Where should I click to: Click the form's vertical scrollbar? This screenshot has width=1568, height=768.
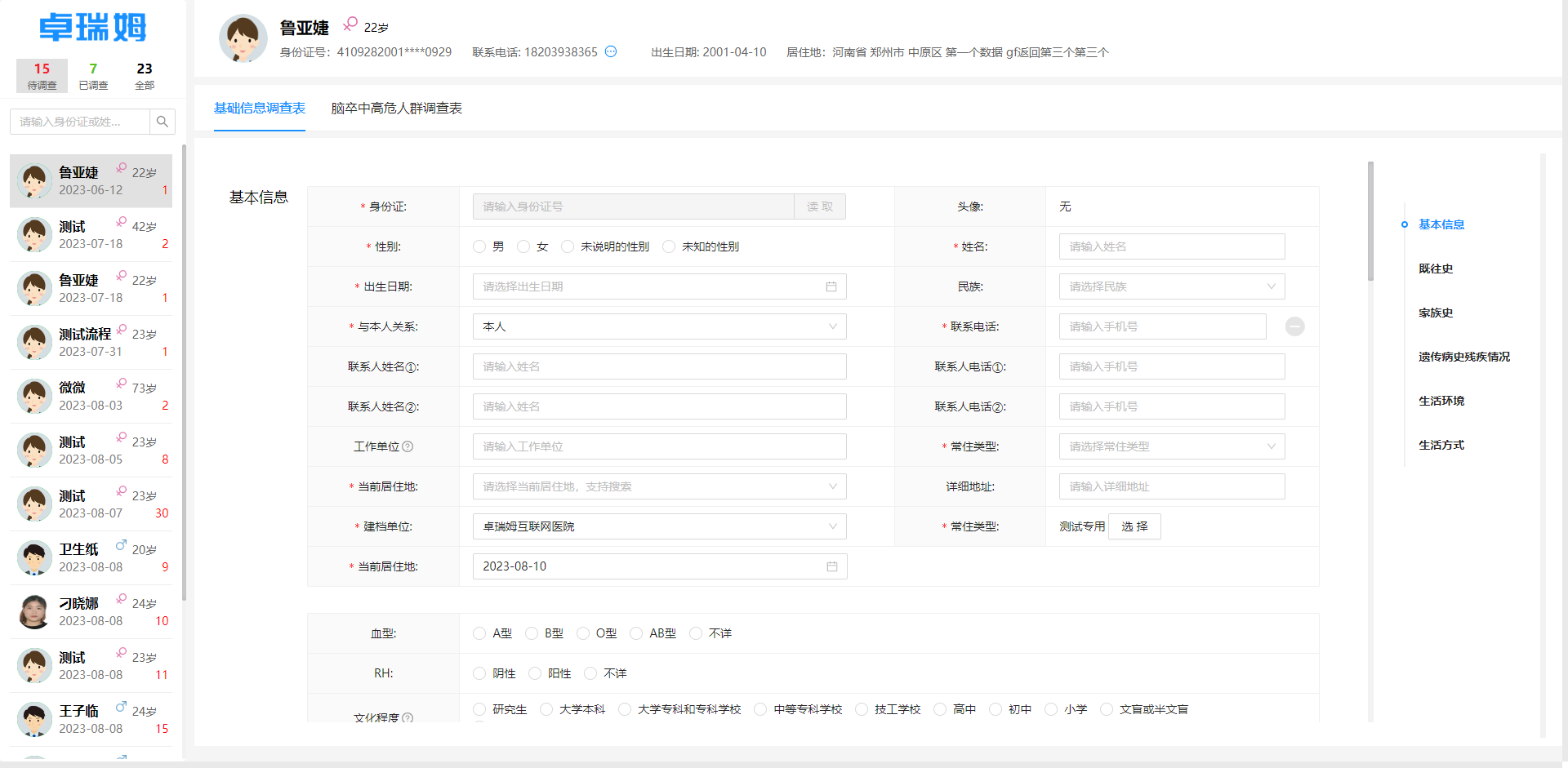coord(1370,221)
